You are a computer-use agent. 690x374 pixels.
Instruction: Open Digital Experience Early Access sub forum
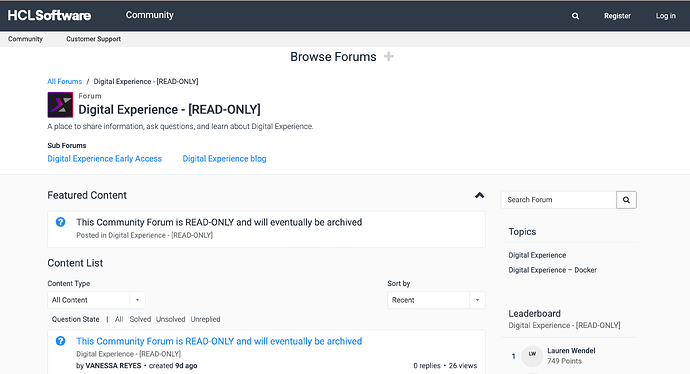click(105, 159)
